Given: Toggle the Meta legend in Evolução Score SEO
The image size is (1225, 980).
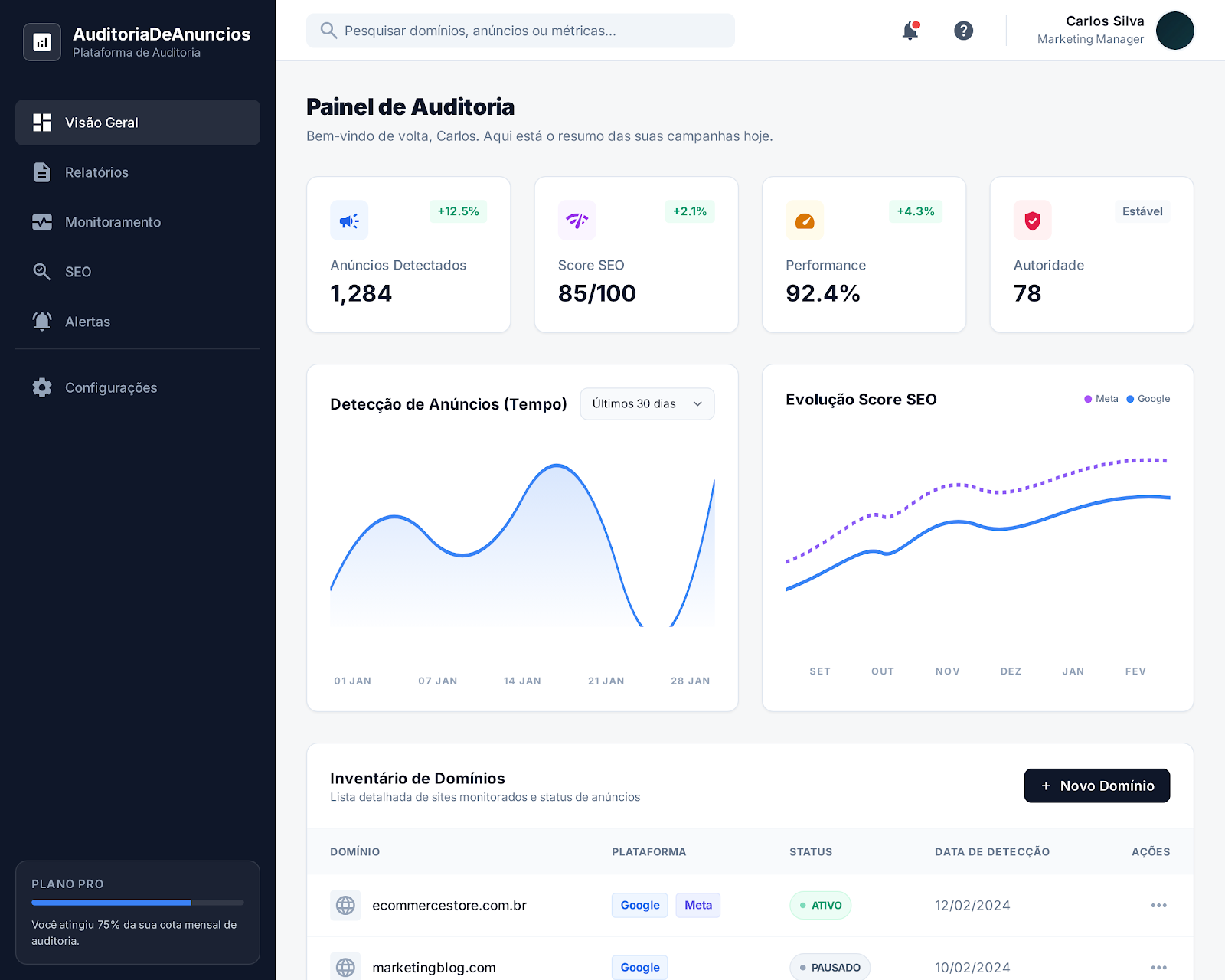Looking at the screenshot, I should (x=1101, y=398).
